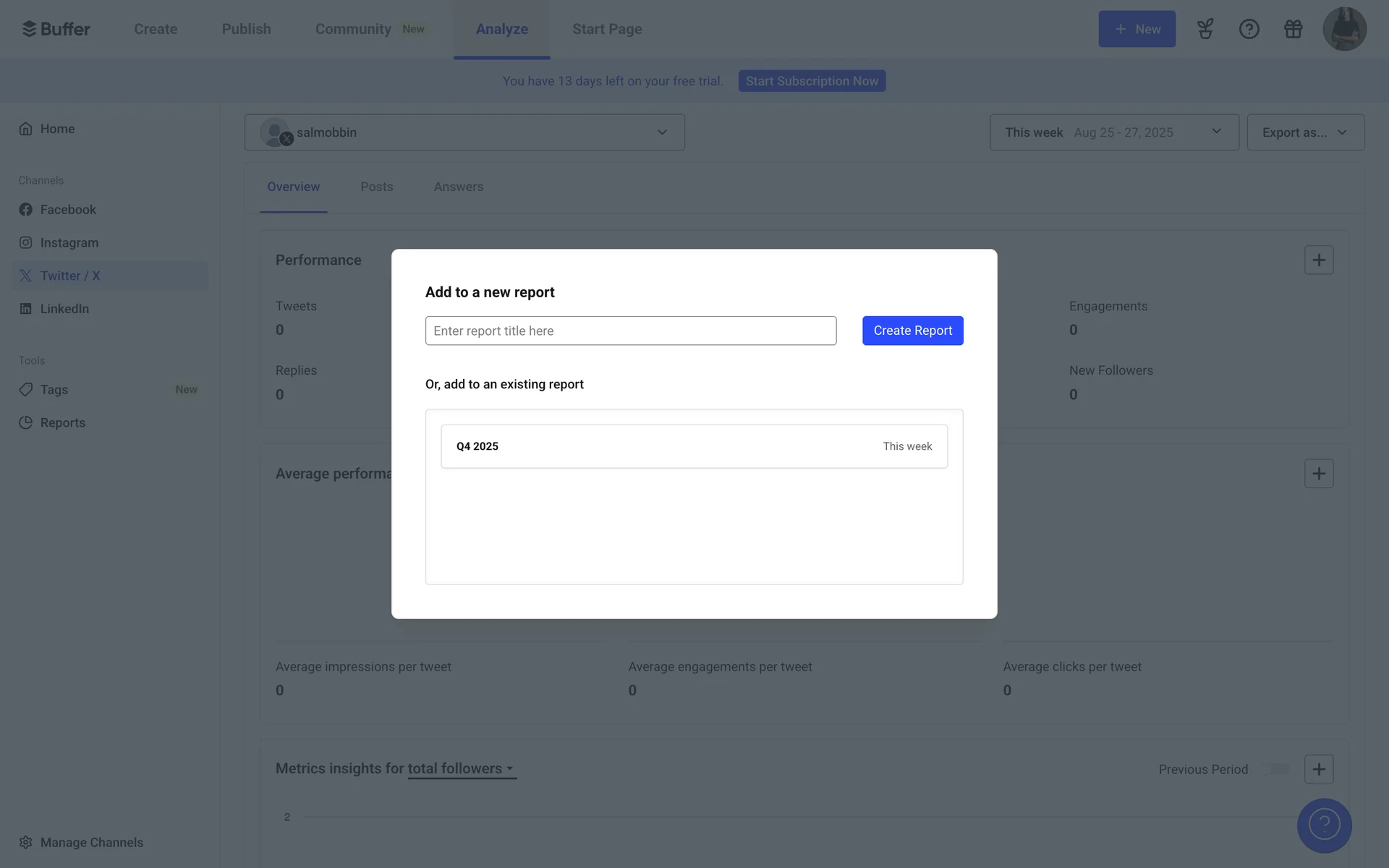Switch to the Posts tab
Viewport: 1389px width, 868px height.
376,187
